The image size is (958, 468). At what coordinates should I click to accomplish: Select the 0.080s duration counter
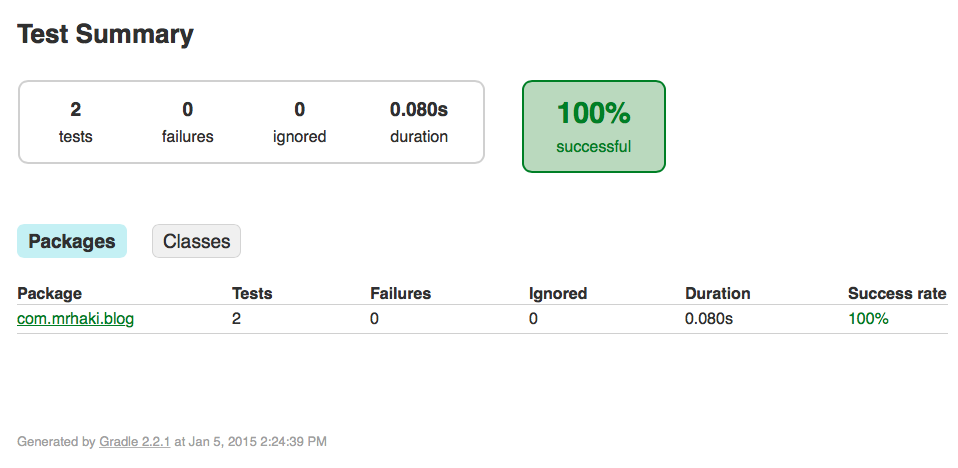pos(419,122)
